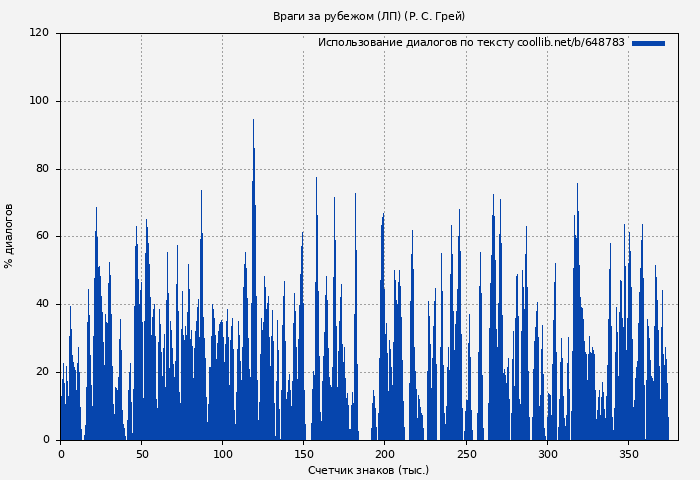The image size is (700, 480).
Task: Click the tallest bar peak in the chart
Action: 253,122
